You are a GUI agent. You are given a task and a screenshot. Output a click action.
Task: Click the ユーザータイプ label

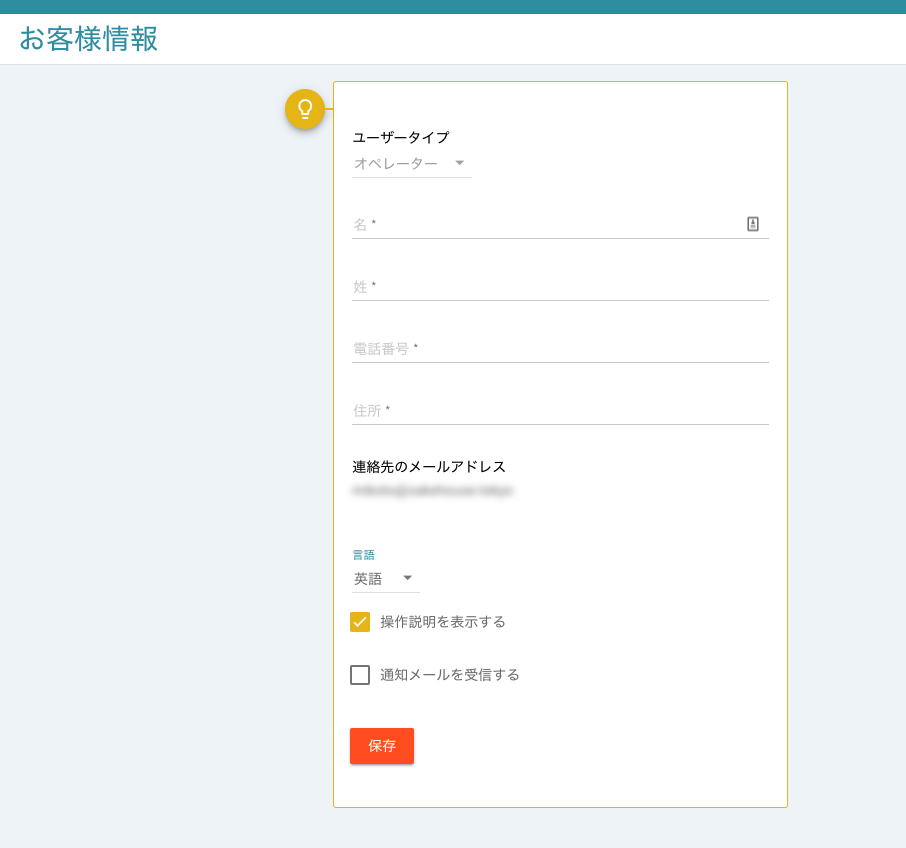tap(400, 137)
